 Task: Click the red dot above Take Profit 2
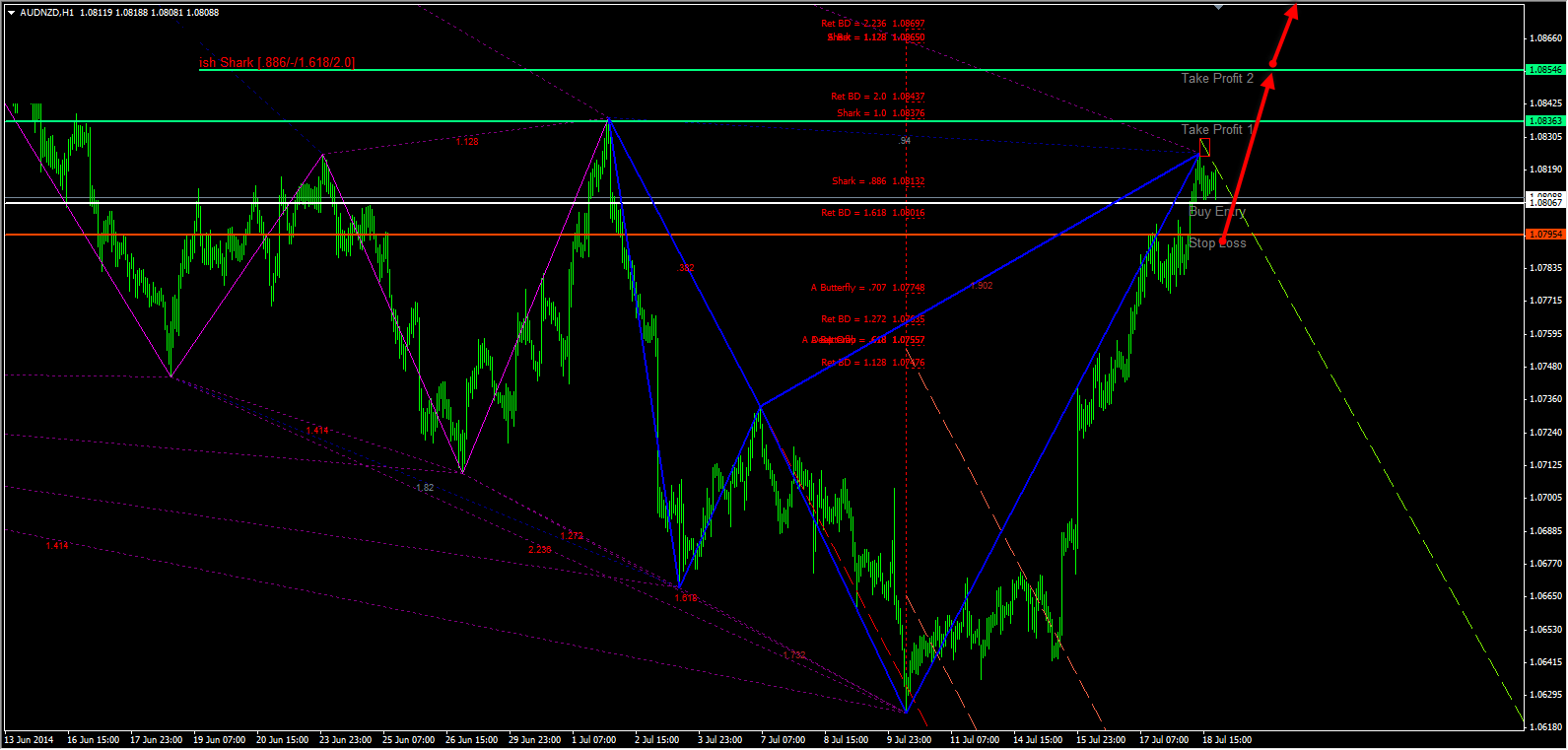coord(1272,64)
